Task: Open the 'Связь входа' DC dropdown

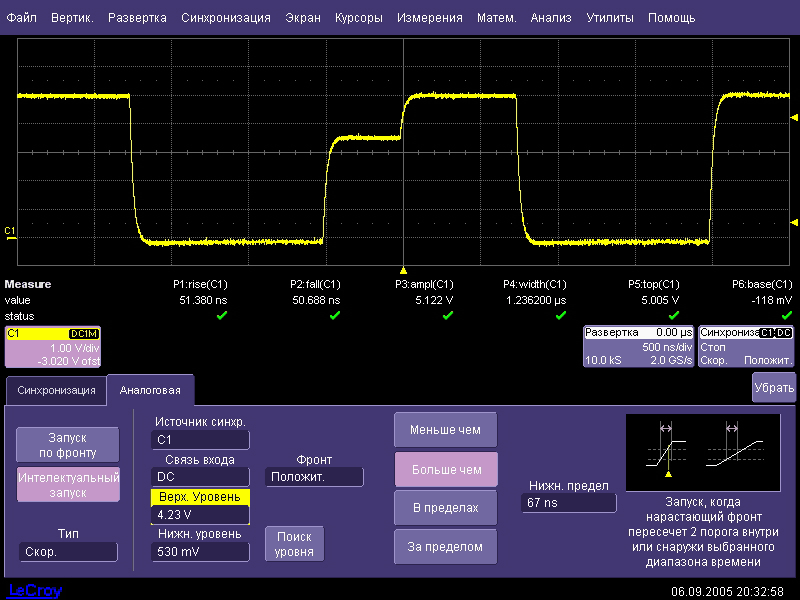Action: pos(200,477)
